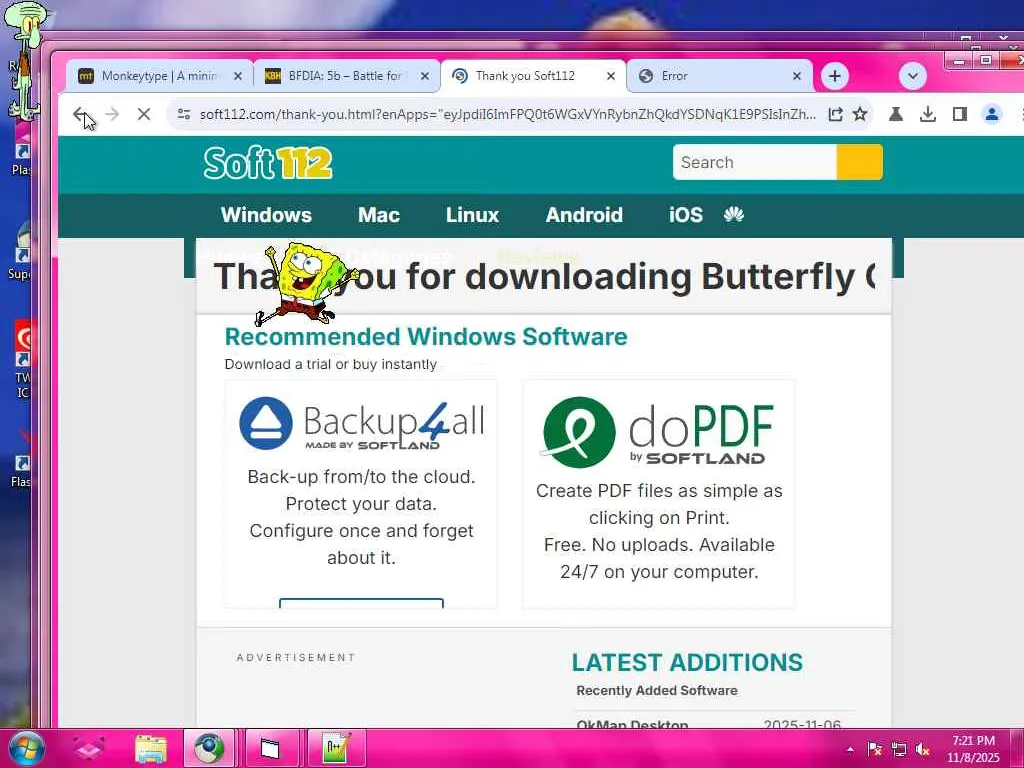Click the Soft112 logo
This screenshot has height=768, width=1024.
pos(268,163)
